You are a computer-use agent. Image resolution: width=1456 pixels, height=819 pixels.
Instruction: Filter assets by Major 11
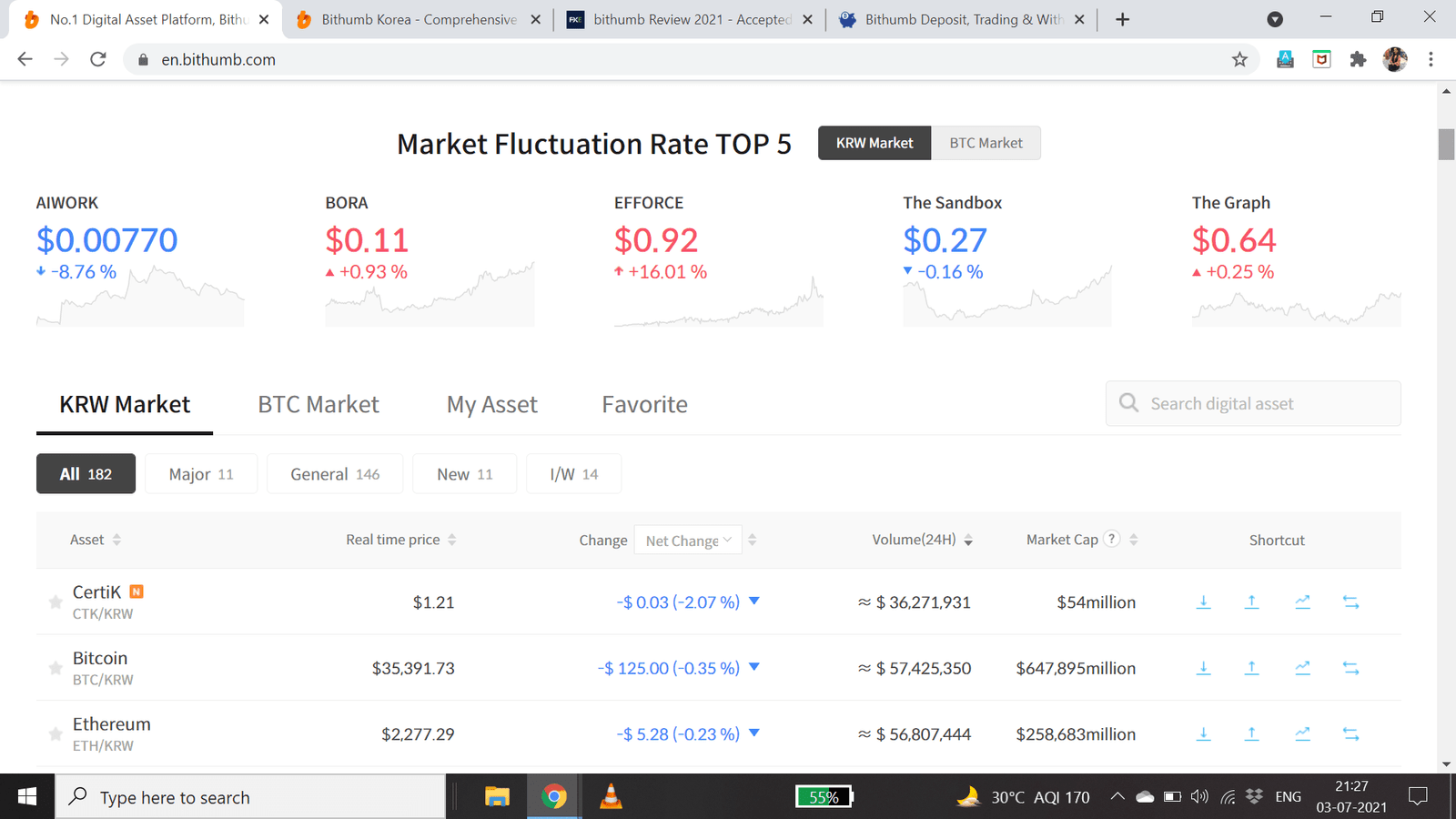pos(201,474)
